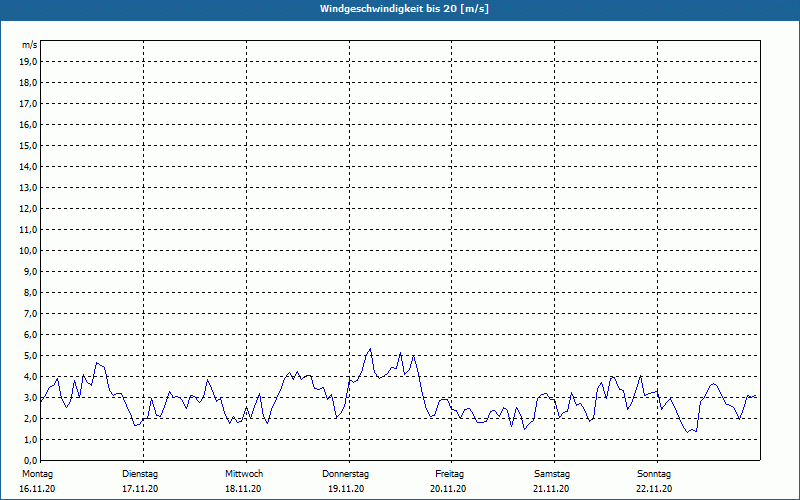Screen dimensions: 800x500
Task: Click the date 16.11.20 on the x-axis
Action: 37,489
